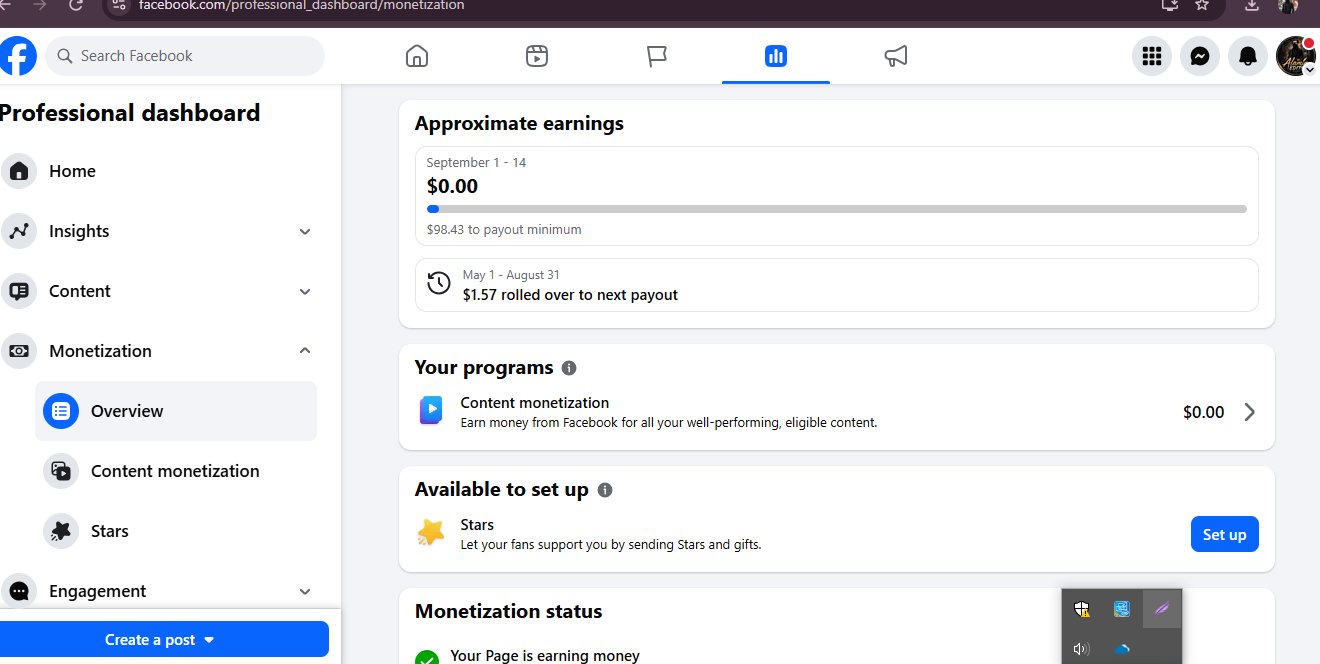The image size is (1320, 664).
Task: Open Engagement in the dashboard sidebar
Action: coord(160,591)
